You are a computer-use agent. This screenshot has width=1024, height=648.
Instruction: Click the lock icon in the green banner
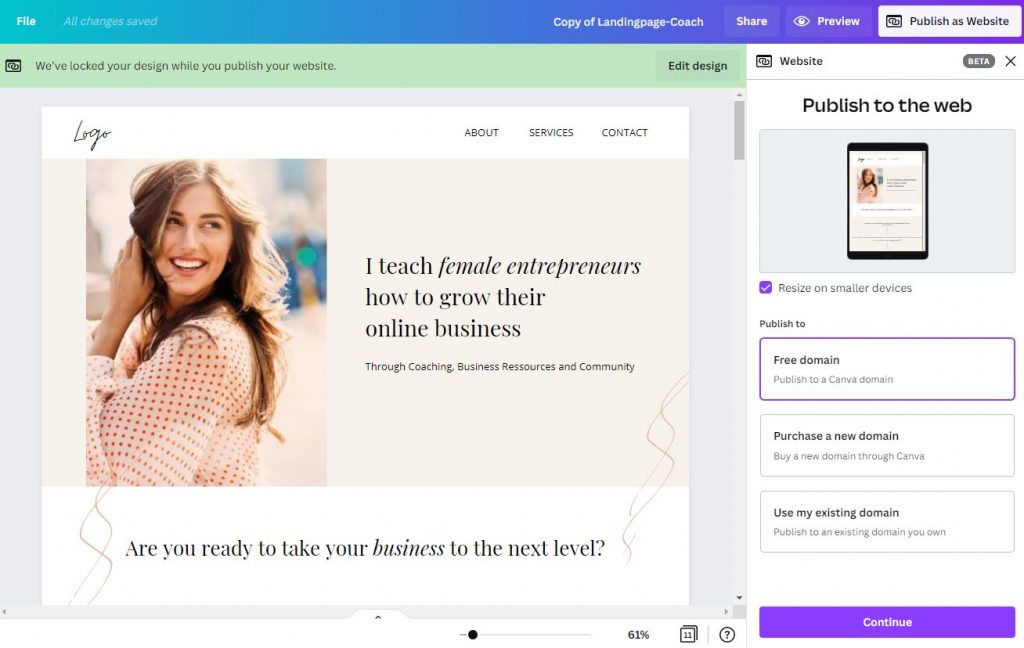pos(14,64)
